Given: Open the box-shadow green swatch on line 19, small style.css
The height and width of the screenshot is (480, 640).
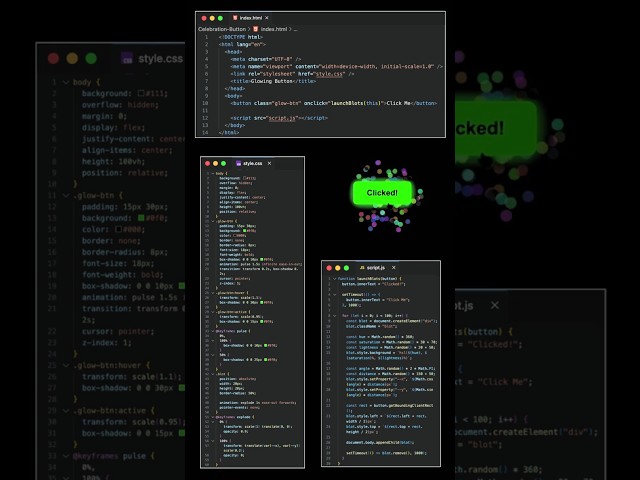Looking at the screenshot, I should coord(261,260).
